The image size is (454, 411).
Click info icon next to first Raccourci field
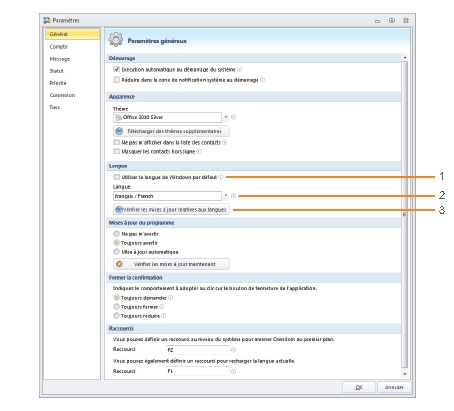[233, 350]
